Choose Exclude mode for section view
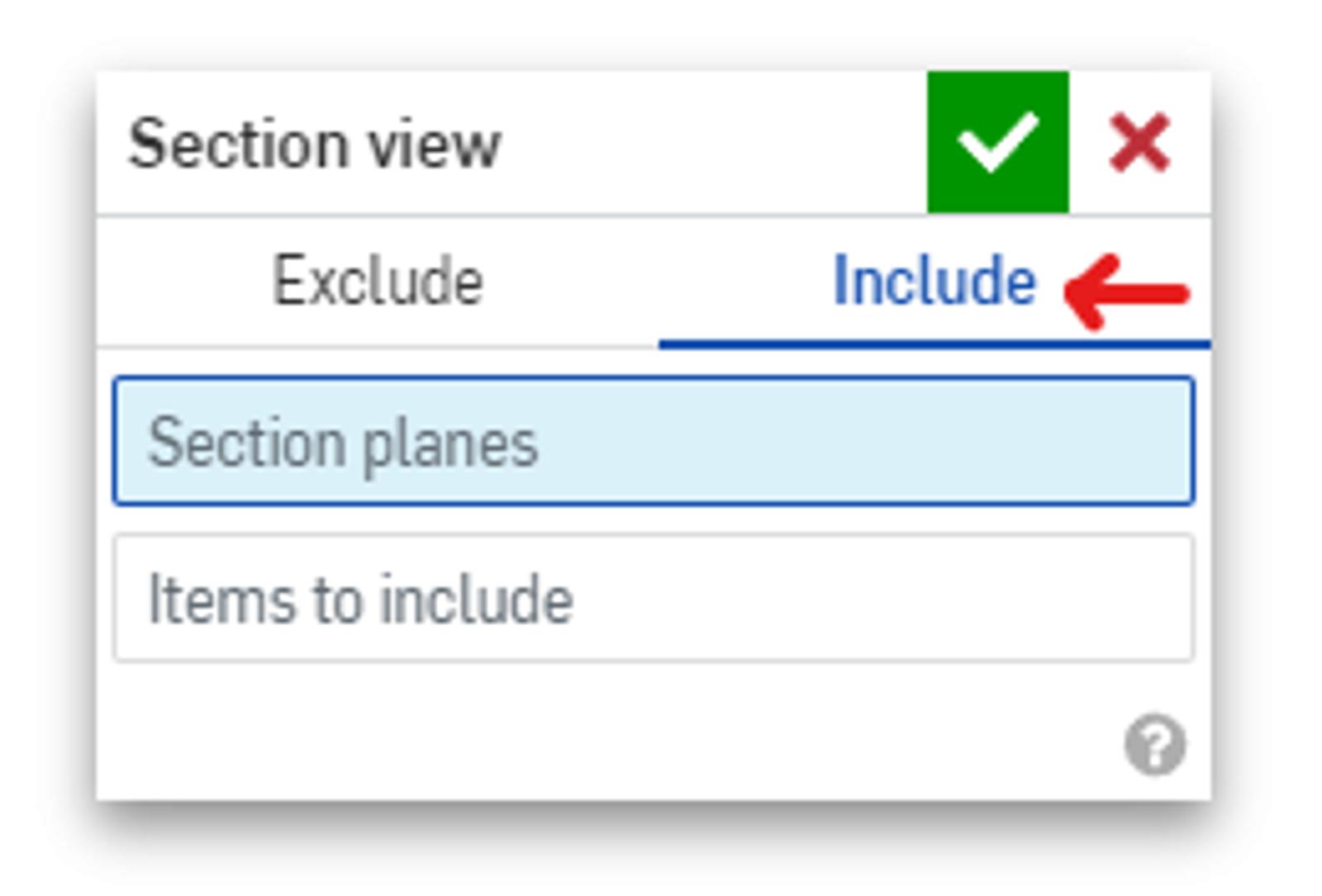The width and height of the screenshot is (1322, 896). (x=378, y=282)
